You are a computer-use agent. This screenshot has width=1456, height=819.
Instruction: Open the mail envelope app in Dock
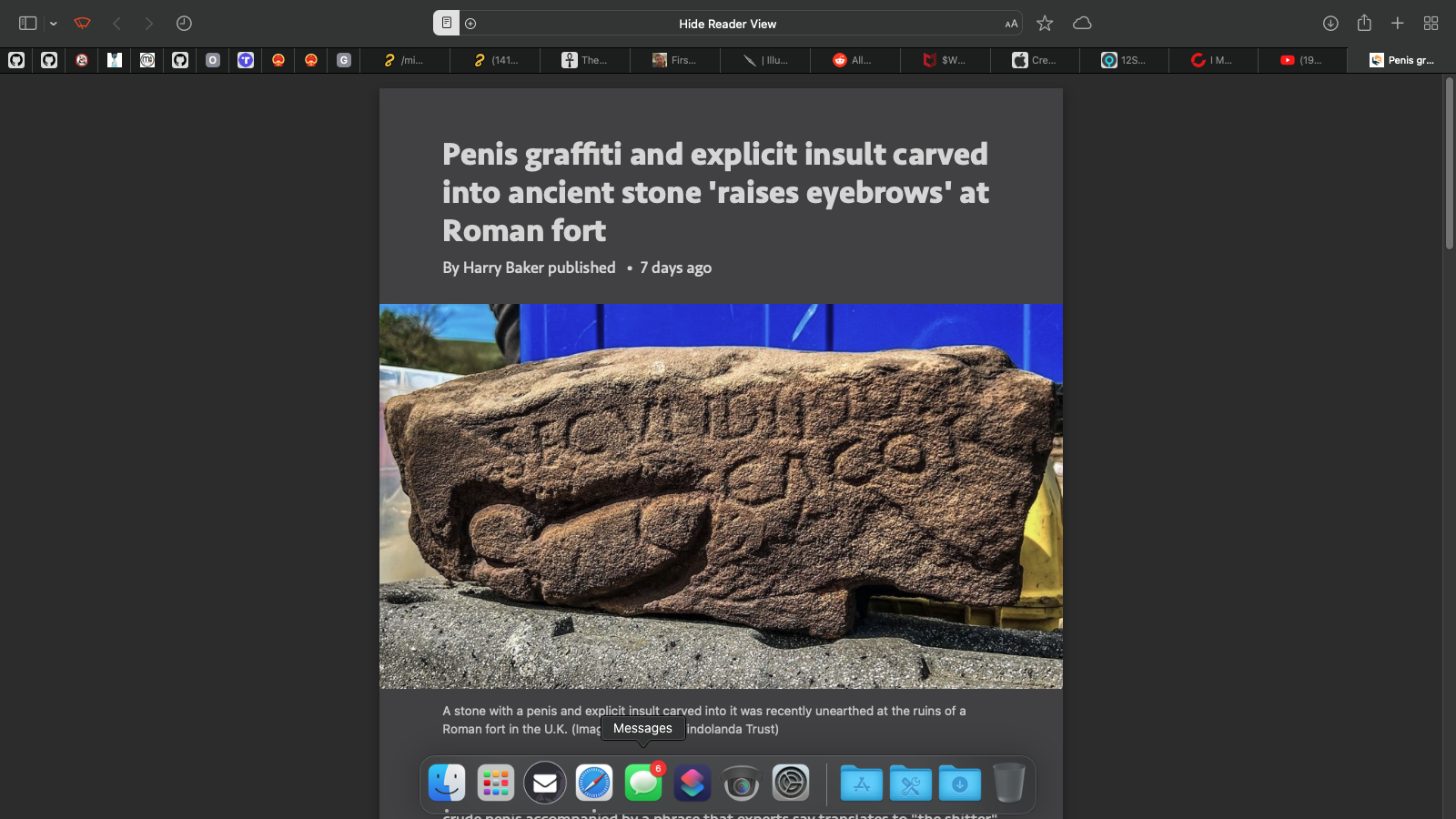pyautogui.click(x=545, y=783)
